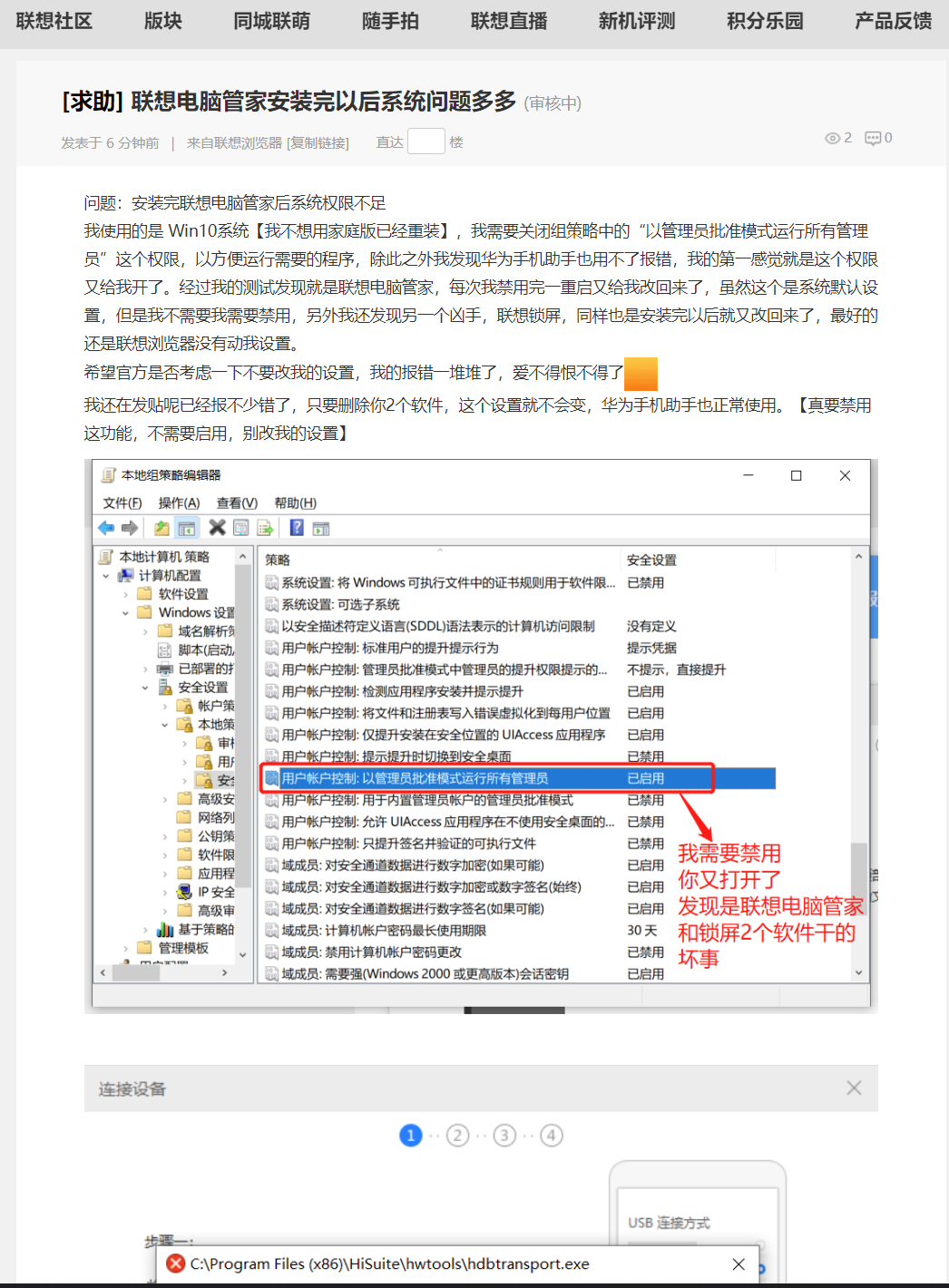Click the folder icon beside 管理模板
The height and width of the screenshot is (1288, 949).
144,948
